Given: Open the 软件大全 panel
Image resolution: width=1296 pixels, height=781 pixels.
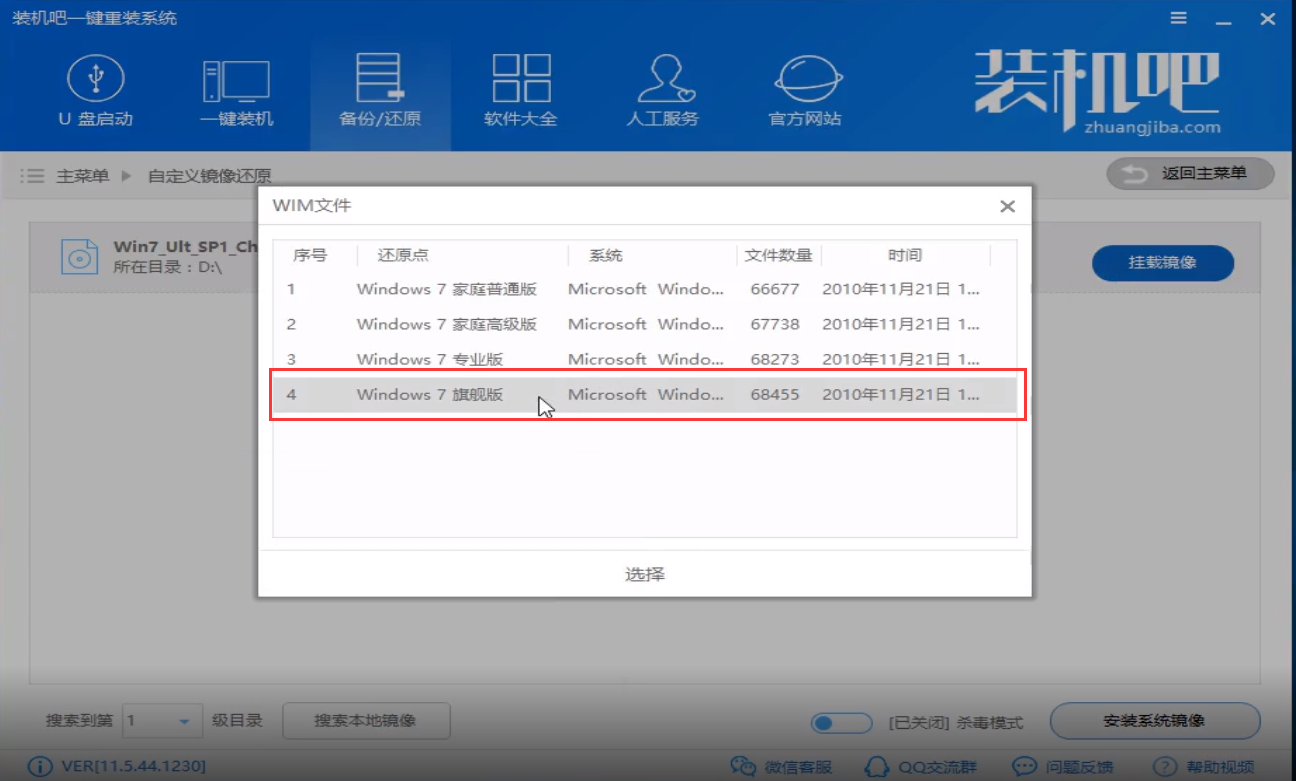Looking at the screenshot, I should pos(521,90).
